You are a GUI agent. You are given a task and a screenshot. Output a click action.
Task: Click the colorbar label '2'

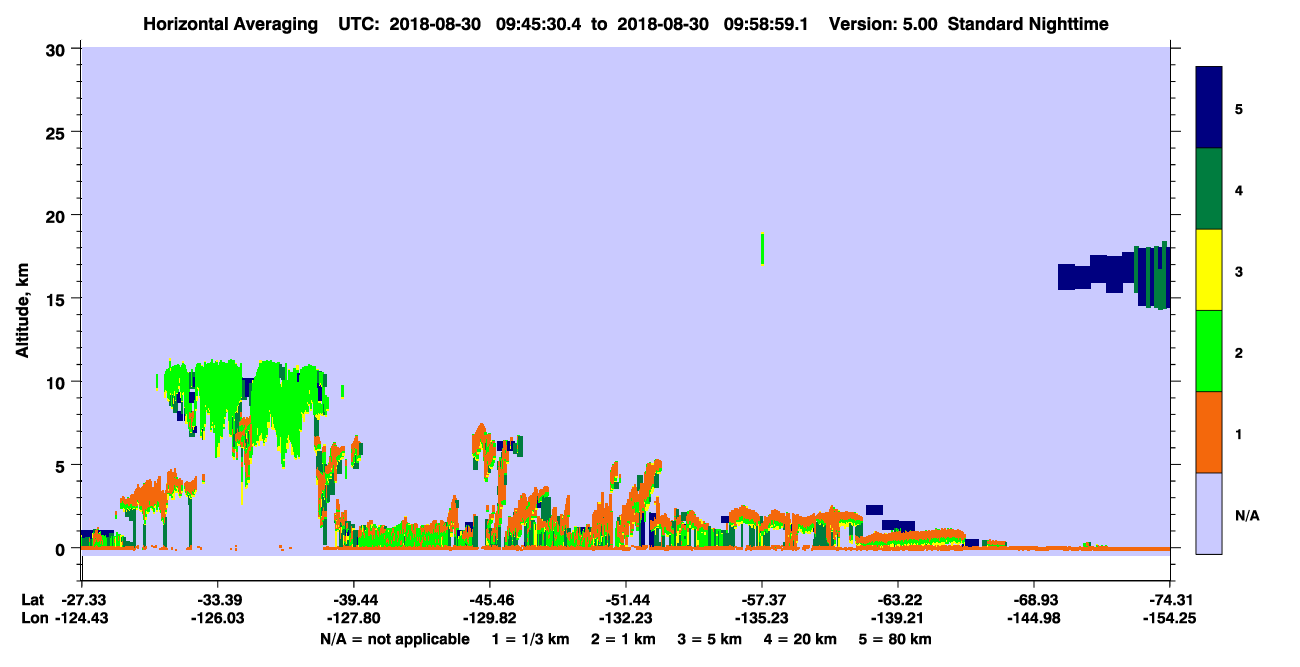(x=1239, y=352)
